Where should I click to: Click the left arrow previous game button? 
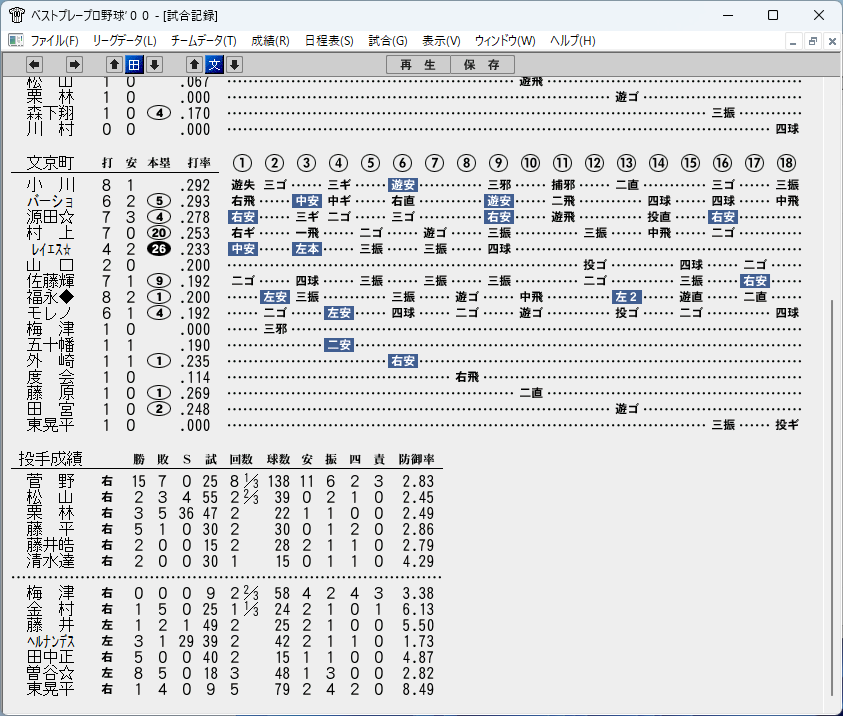pyautogui.click(x=34, y=65)
